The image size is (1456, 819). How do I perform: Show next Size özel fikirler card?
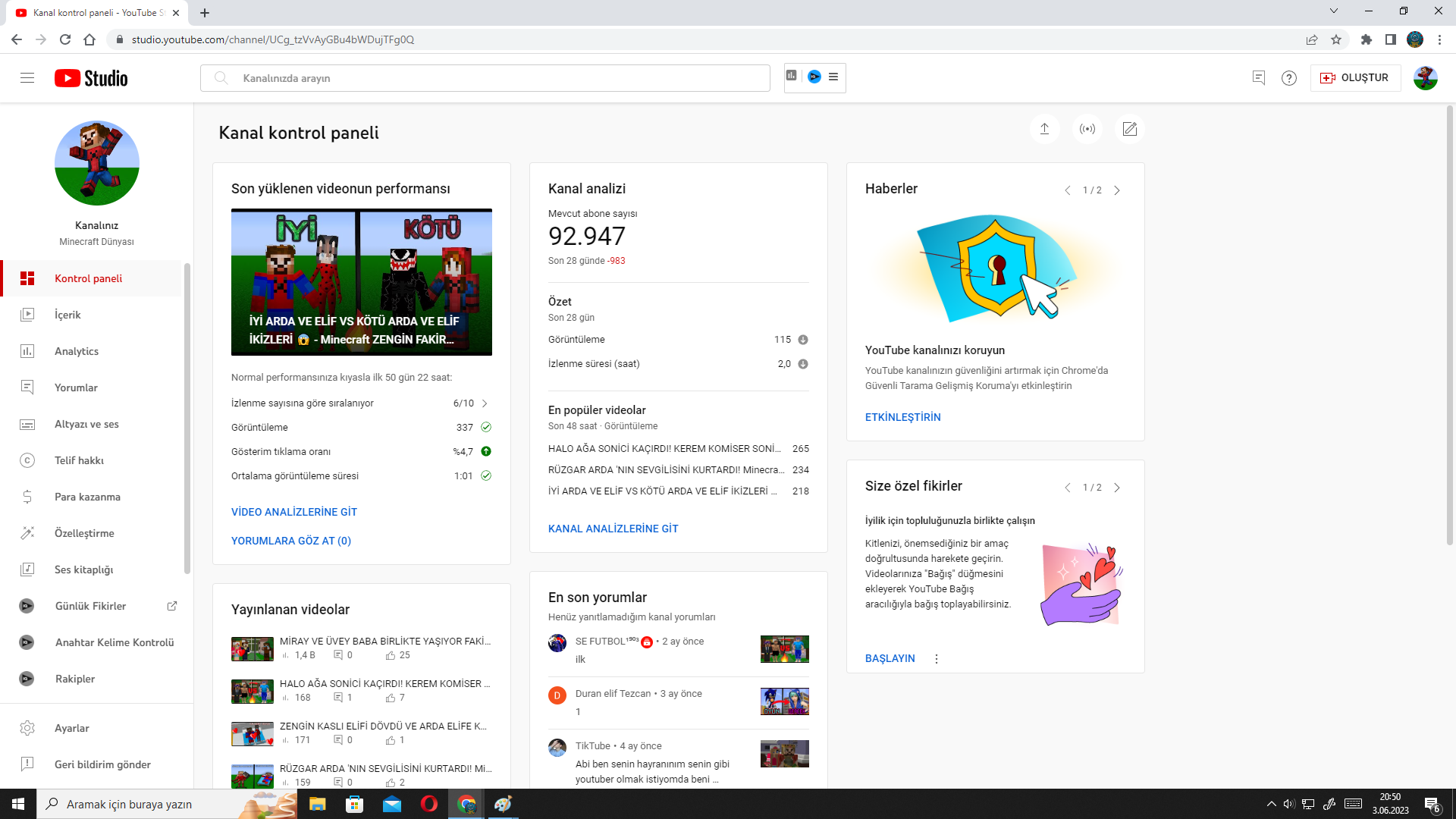[x=1117, y=488]
